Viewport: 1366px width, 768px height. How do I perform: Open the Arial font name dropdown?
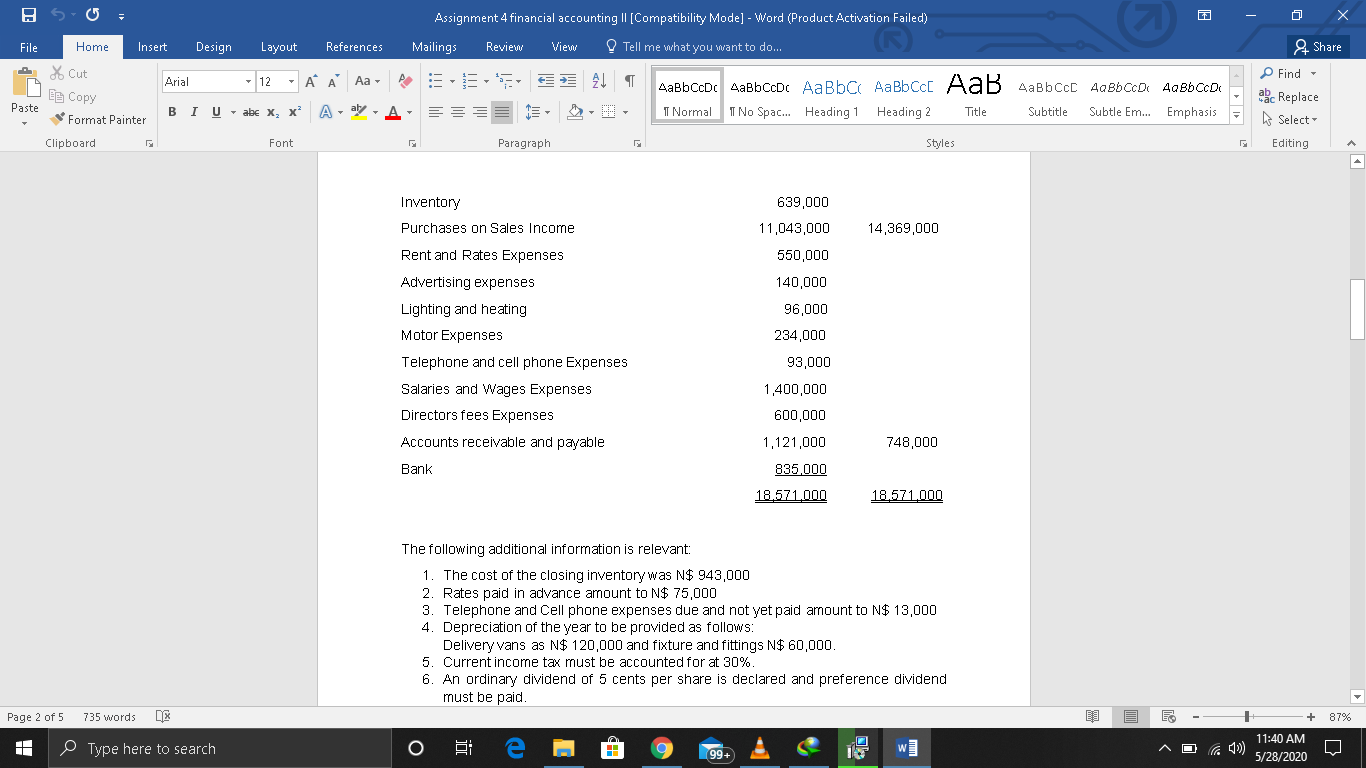click(x=248, y=81)
